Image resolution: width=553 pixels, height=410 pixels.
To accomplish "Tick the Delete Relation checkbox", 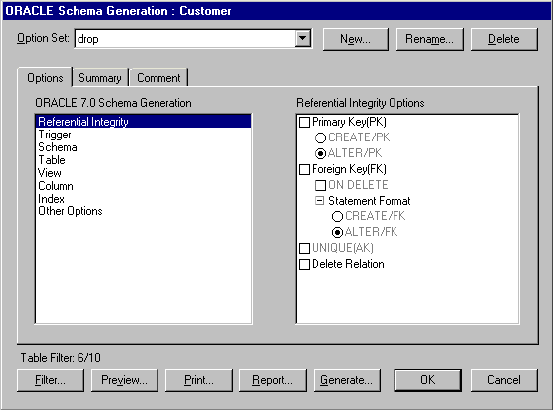I will click(x=304, y=264).
